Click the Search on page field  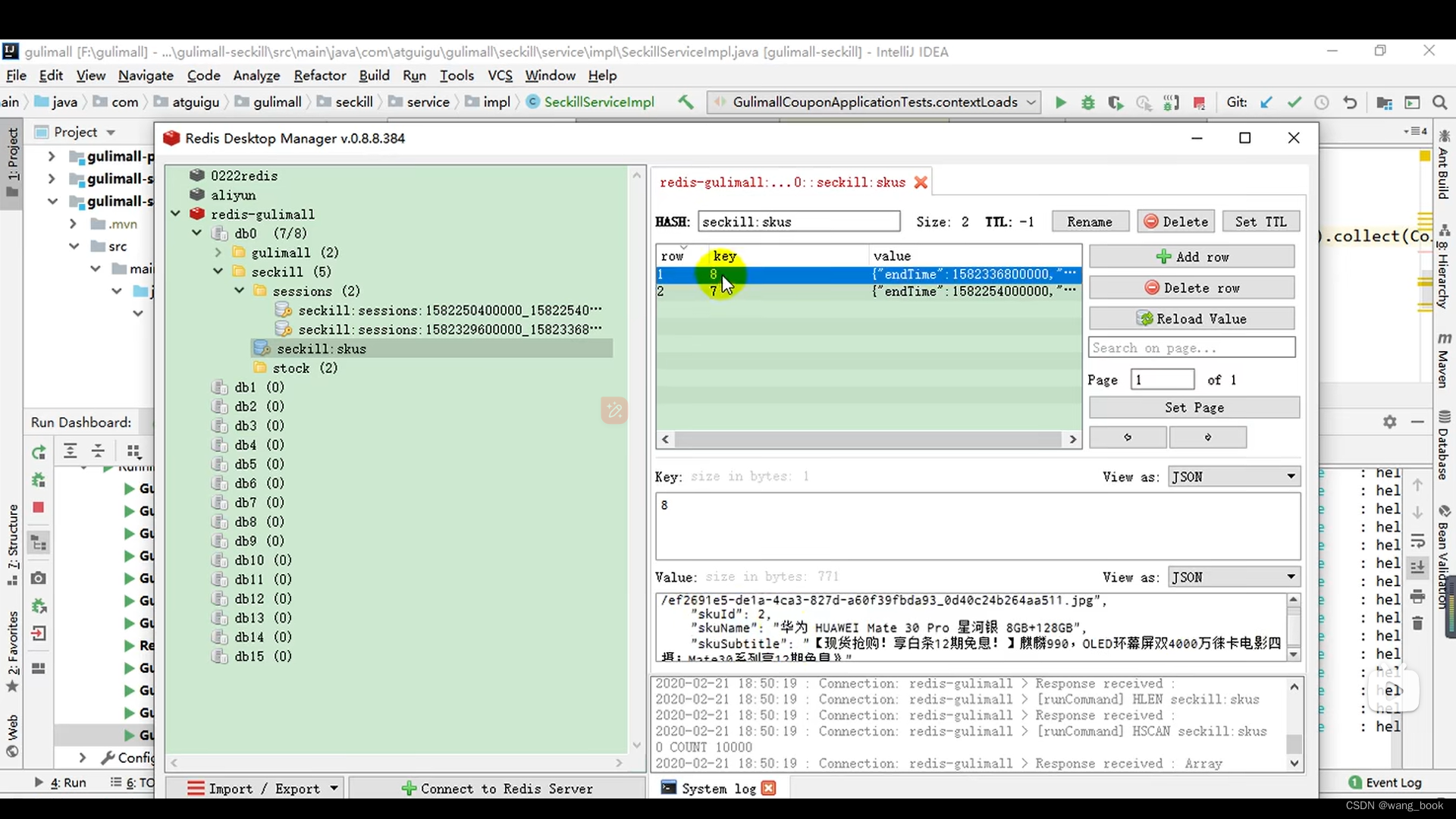pos(1191,348)
